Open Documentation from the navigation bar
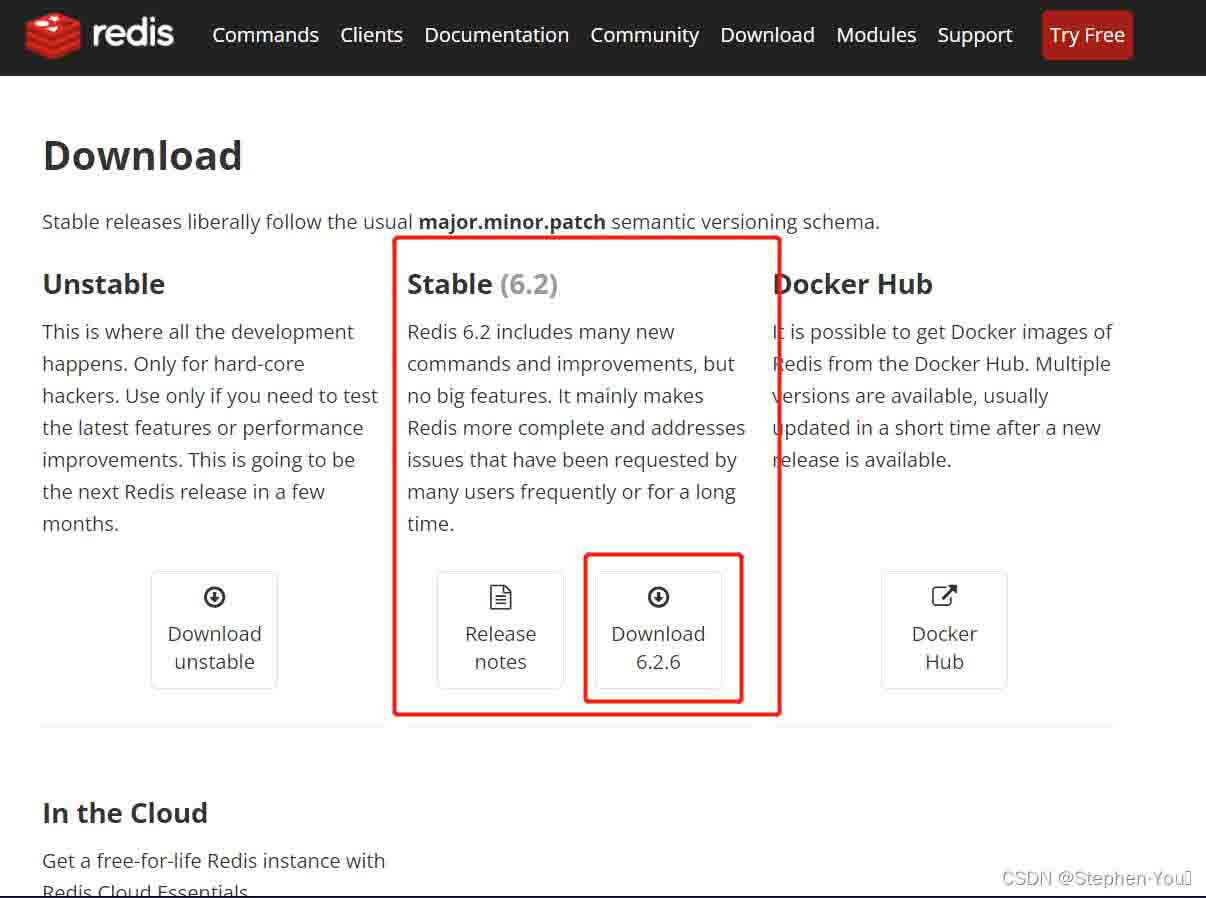1206x898 pixels. [x=496, y=35]
